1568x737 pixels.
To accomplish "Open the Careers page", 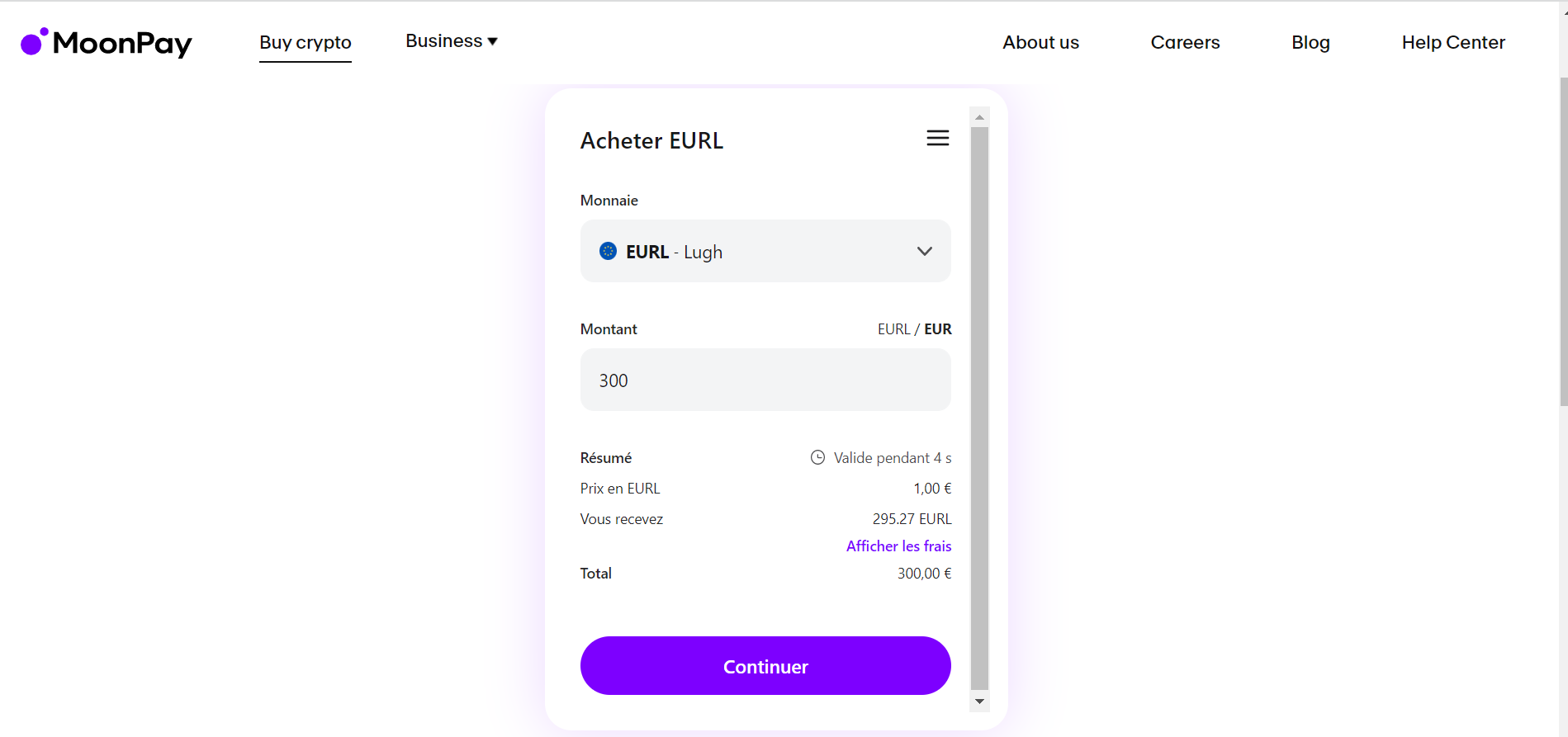I will 1185,43.
